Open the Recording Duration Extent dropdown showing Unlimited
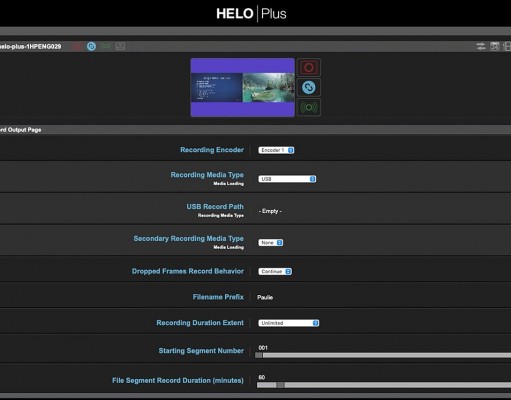Screen dimensions: 511x400 point(289,323)
